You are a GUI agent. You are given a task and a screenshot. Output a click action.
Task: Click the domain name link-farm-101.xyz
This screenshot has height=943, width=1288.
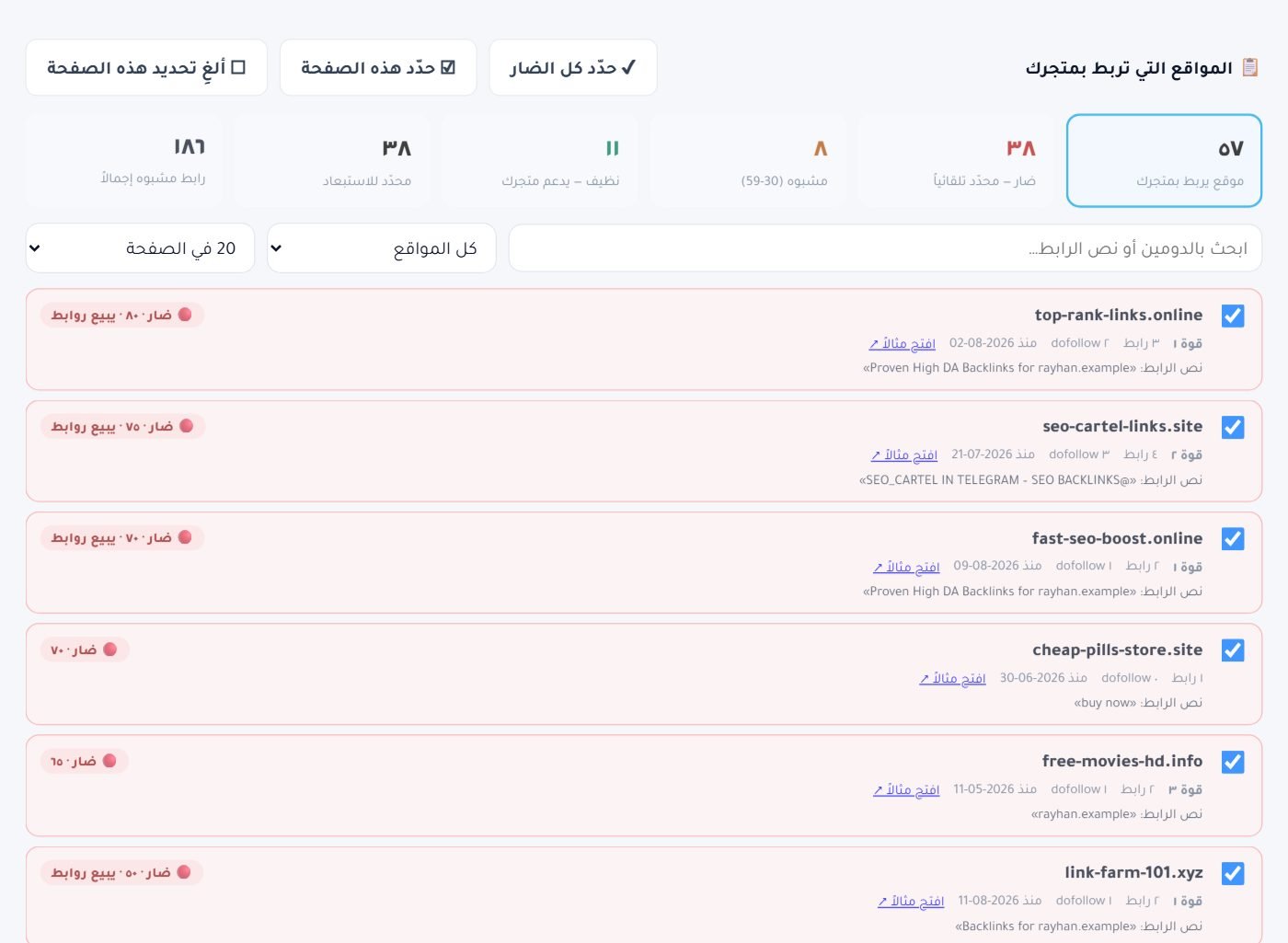click(x=1133, y=873)
